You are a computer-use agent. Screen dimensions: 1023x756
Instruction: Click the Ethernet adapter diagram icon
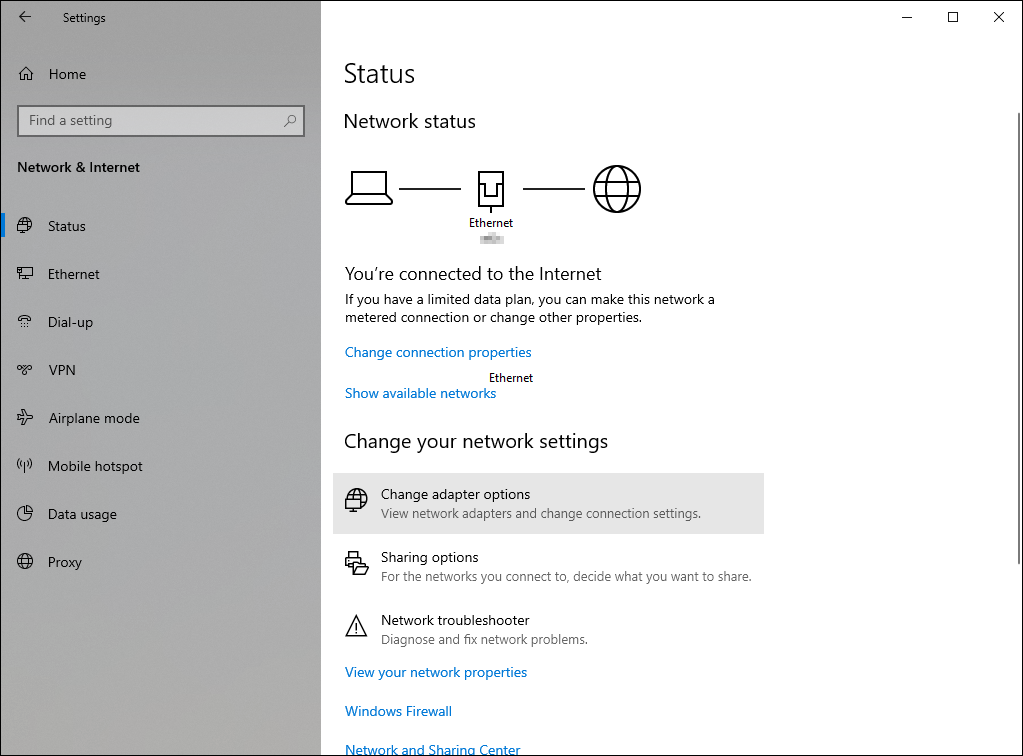tap(491, 189)
